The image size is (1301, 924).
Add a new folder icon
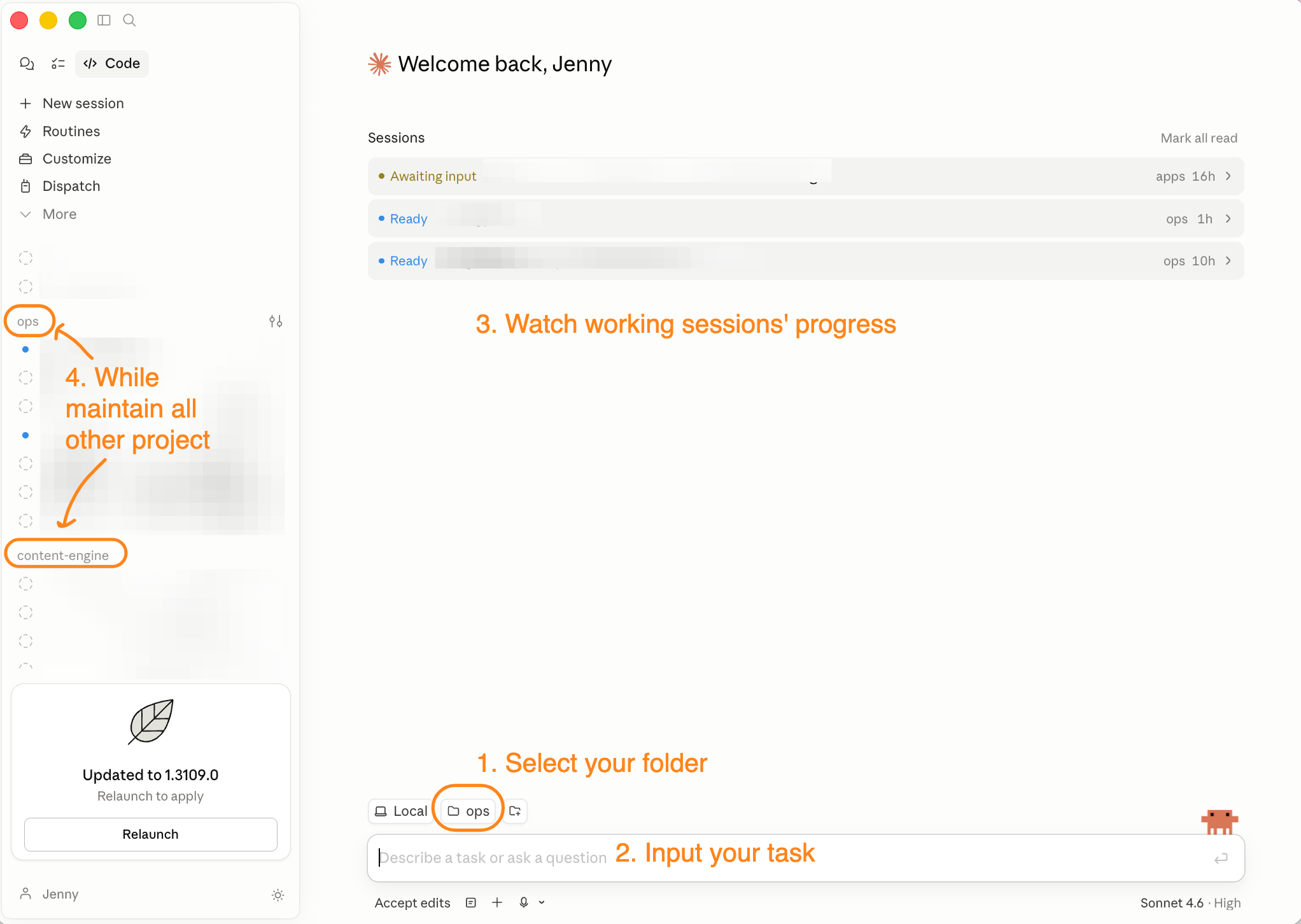[x=515, y=811]
